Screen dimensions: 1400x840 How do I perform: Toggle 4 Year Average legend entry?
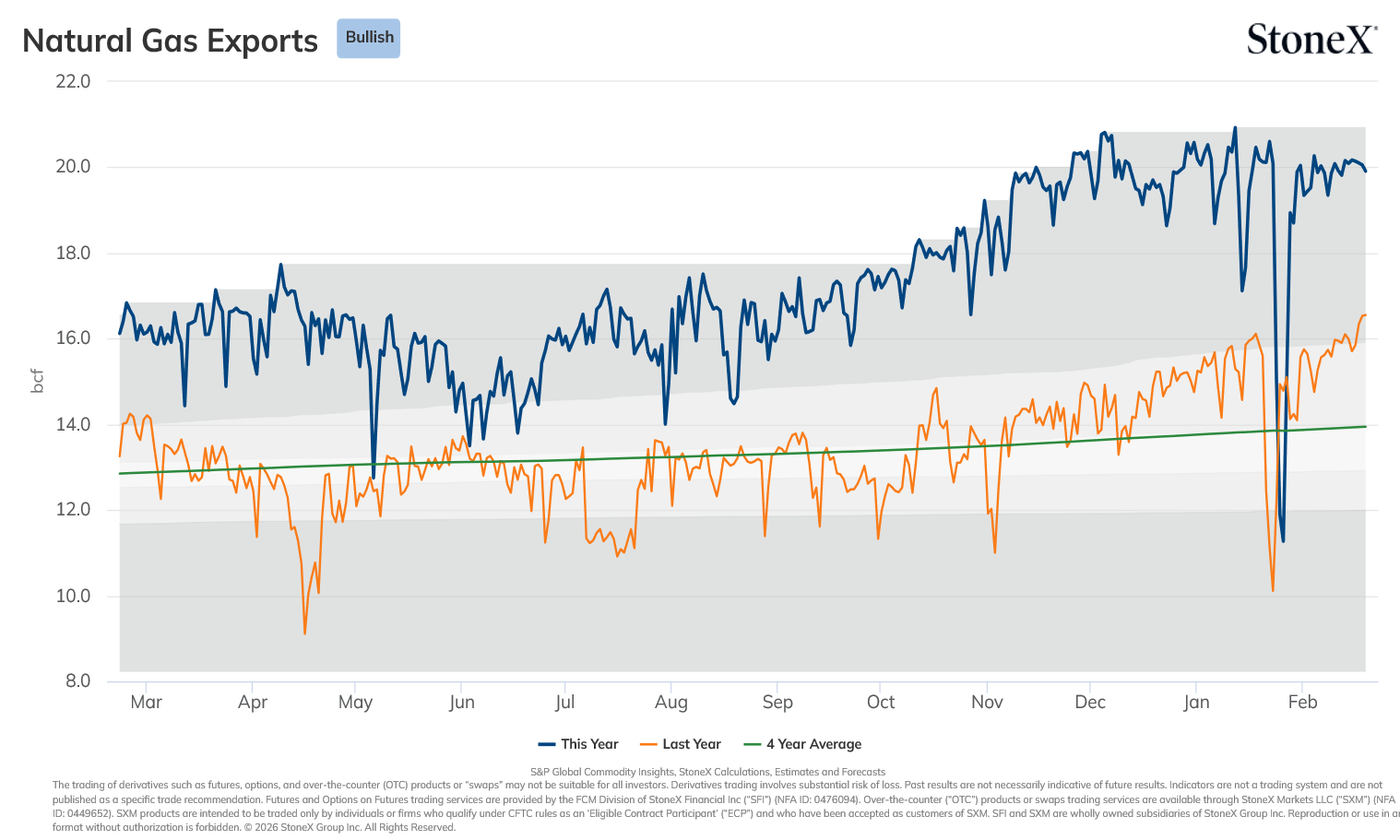pos(802,744)
